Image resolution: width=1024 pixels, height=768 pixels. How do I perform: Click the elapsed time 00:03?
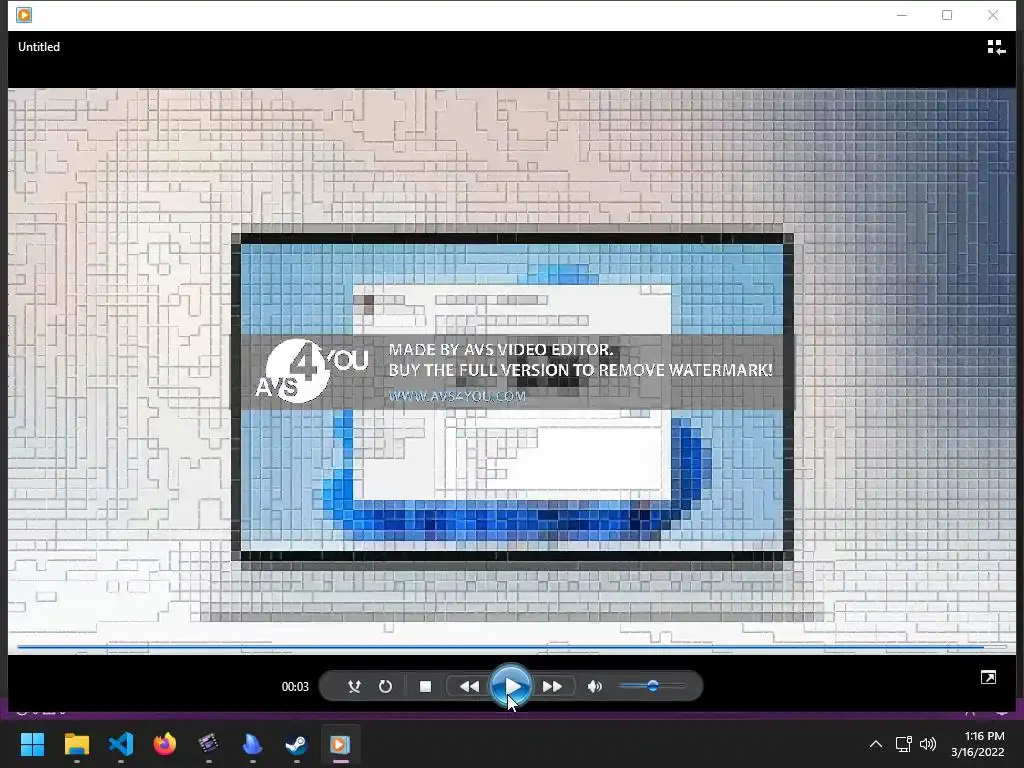tap(295, 686)
